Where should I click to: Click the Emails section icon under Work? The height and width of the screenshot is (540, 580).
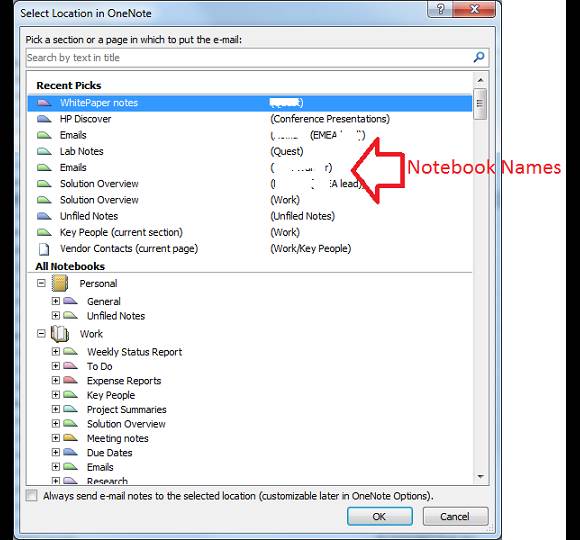pyautogui.click(x=70, y=467)
